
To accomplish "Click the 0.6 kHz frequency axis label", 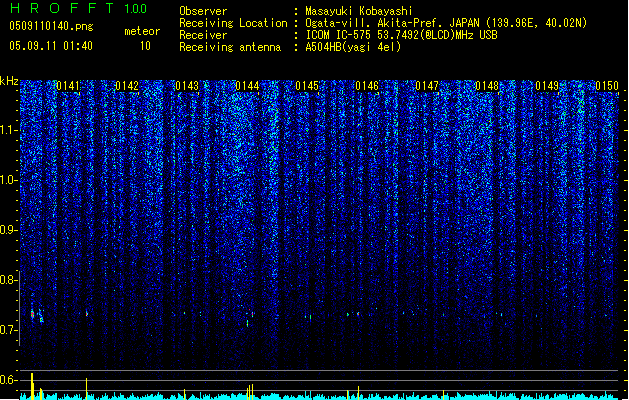I will 9,380.
